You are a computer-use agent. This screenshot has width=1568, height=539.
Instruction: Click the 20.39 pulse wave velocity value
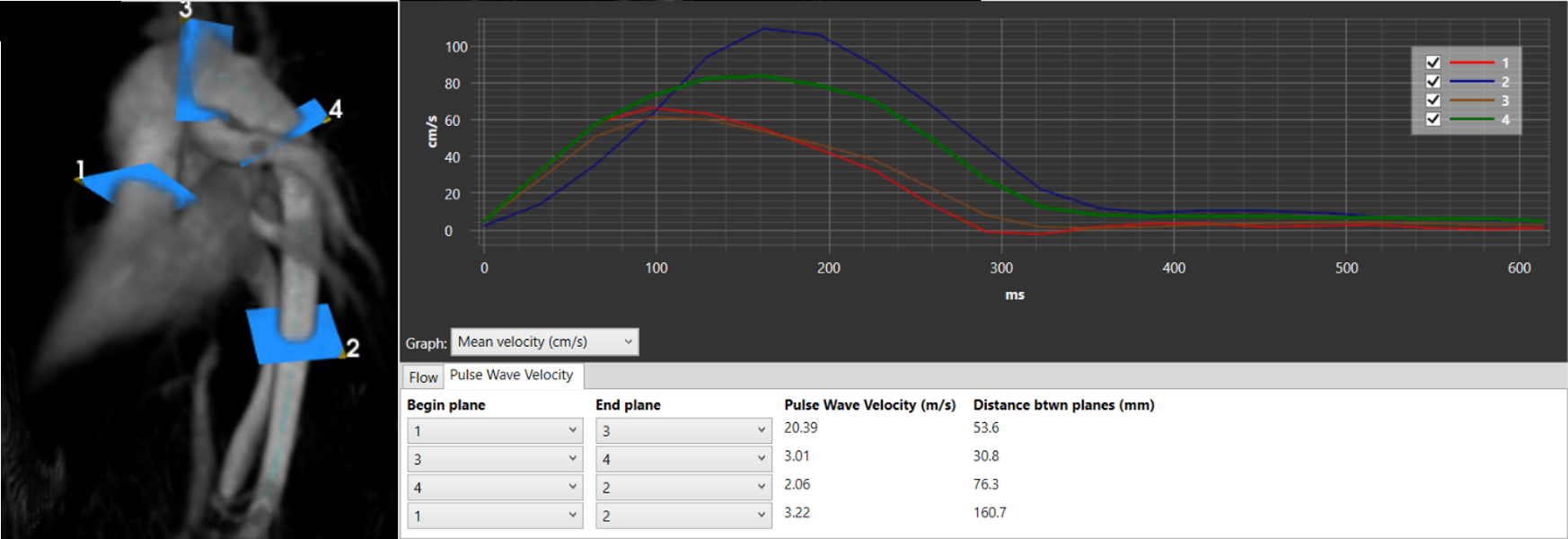tap(801, 428)
